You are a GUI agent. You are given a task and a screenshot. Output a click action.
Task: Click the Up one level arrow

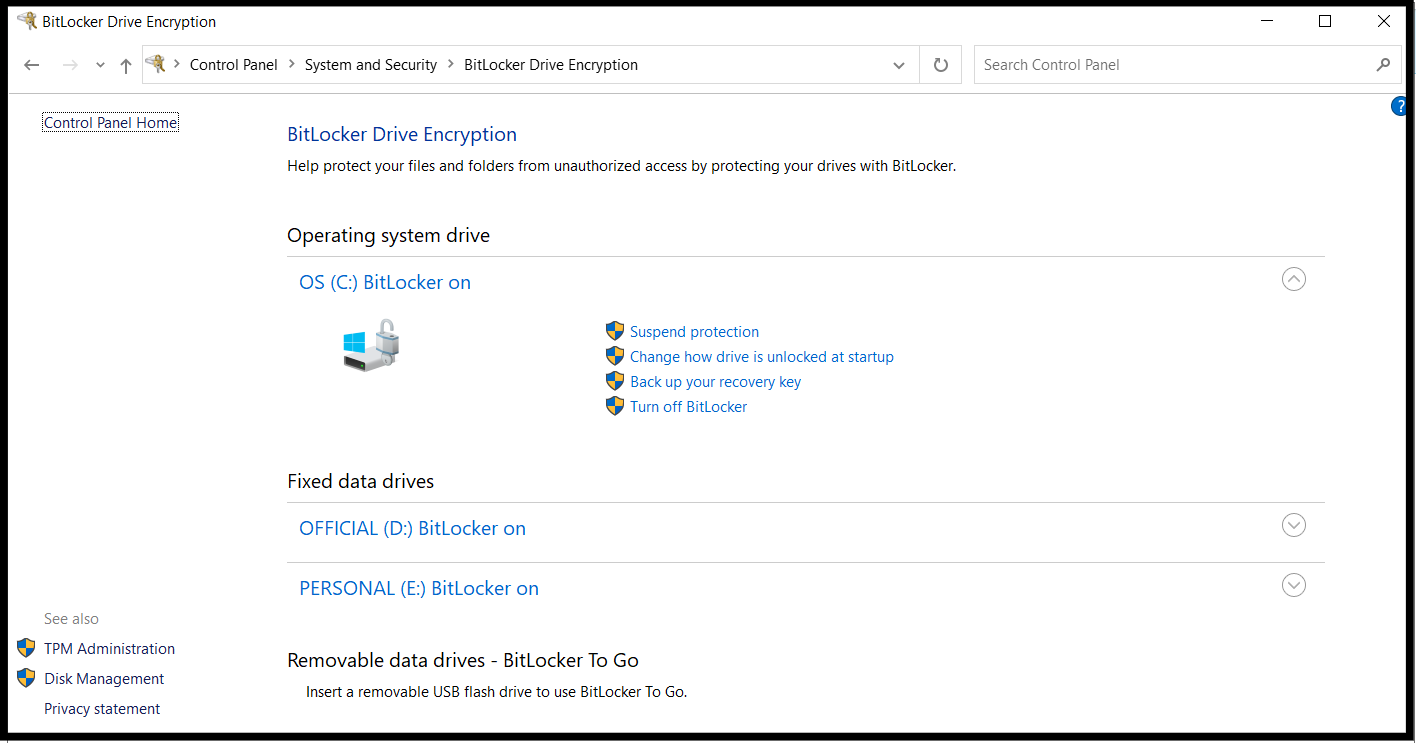pos(125,64)
